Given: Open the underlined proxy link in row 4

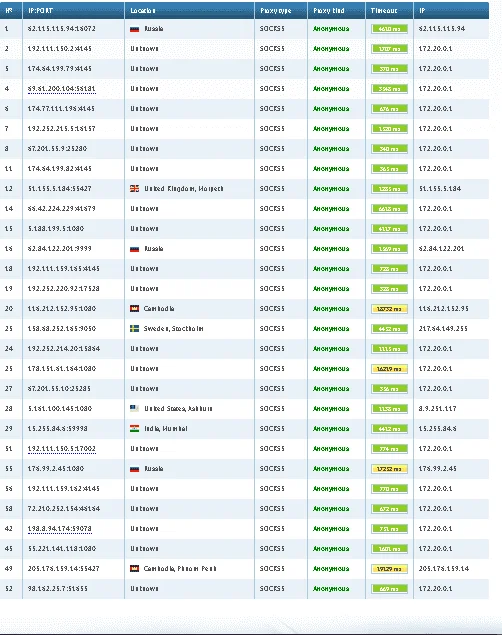Looking at the screenshot, I should point(62,89).
